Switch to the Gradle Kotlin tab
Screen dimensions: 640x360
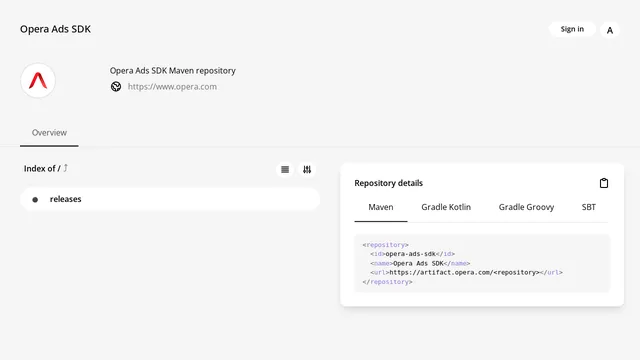pyautogui.click(x=446, y=207)
